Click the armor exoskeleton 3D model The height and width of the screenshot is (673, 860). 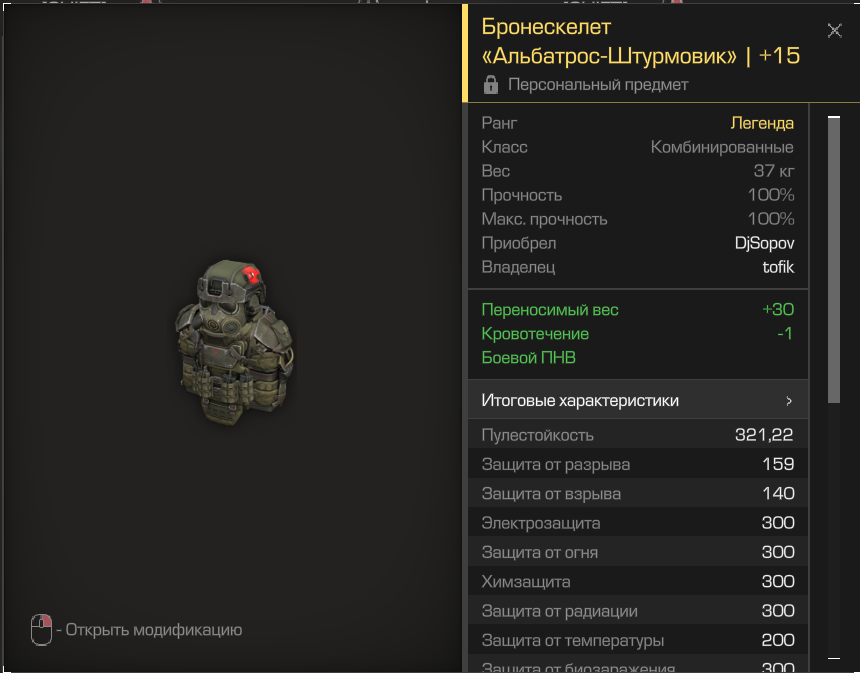tap(234, 342)
